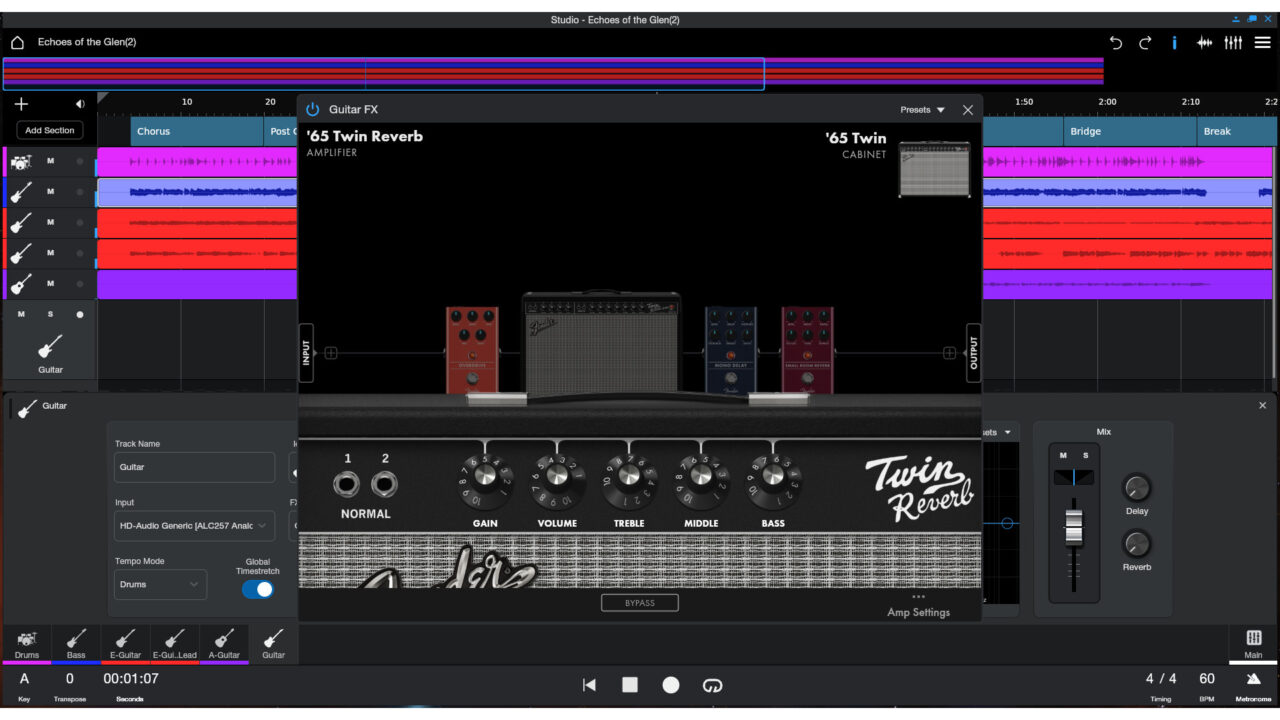Open the Timing signature 4/4 selector

point(1161,684)
